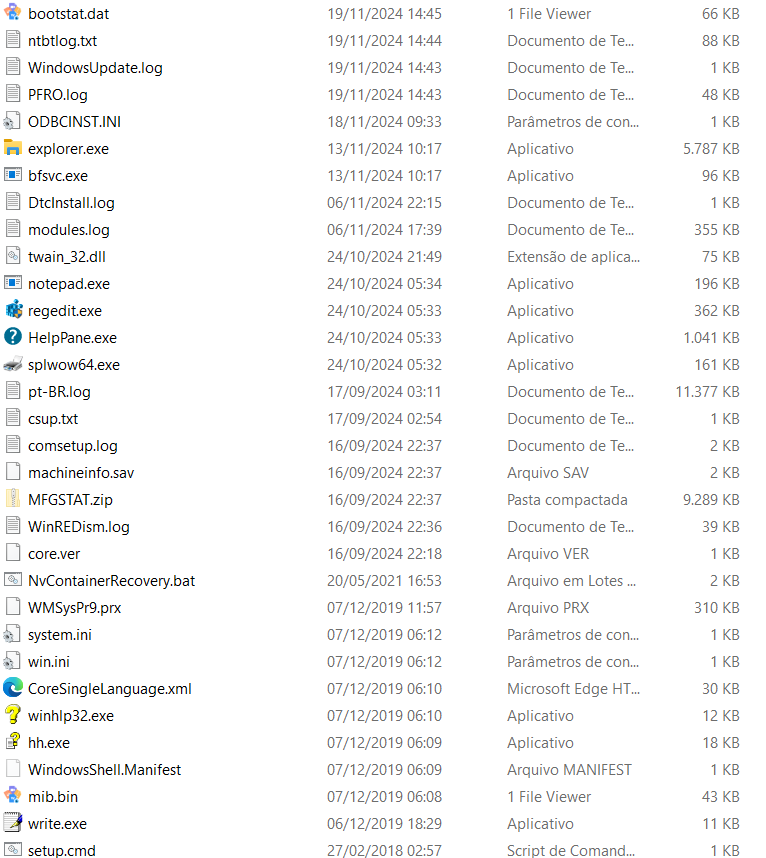This screenshot has height=858, width=766.
Task: Select the WindowsUpdate.log file name
Action: tap(95, 67)
